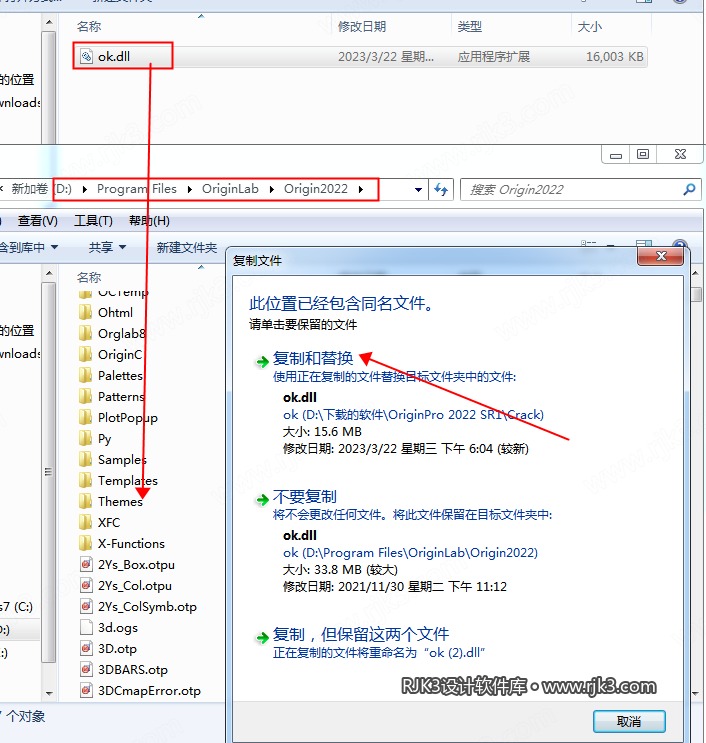Open the X-Functions folder icon
This screenshot has width=706, height=743.
point(86,544)
